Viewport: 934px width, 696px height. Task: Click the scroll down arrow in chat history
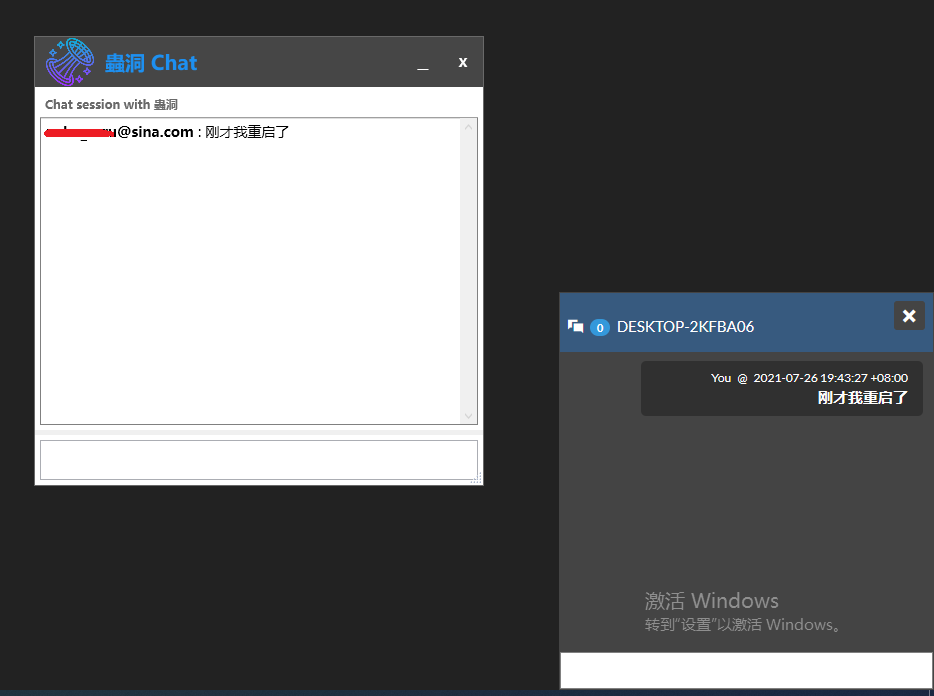(x=468, y=415)
